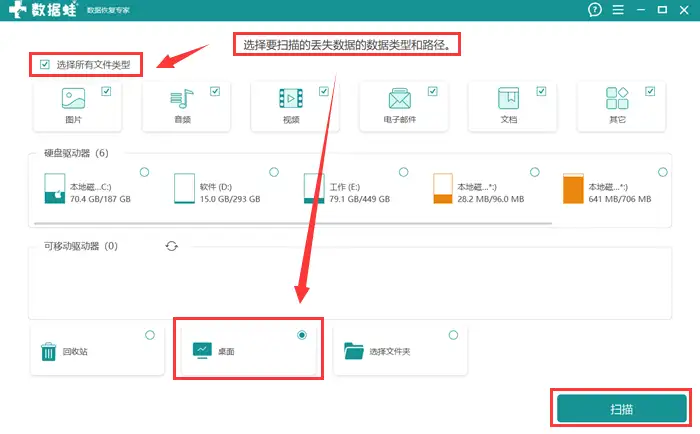Viewport: 700px width, 434px height.
Task: Uncheck the 其它 checkbox
Action: [x=650, y=91]
